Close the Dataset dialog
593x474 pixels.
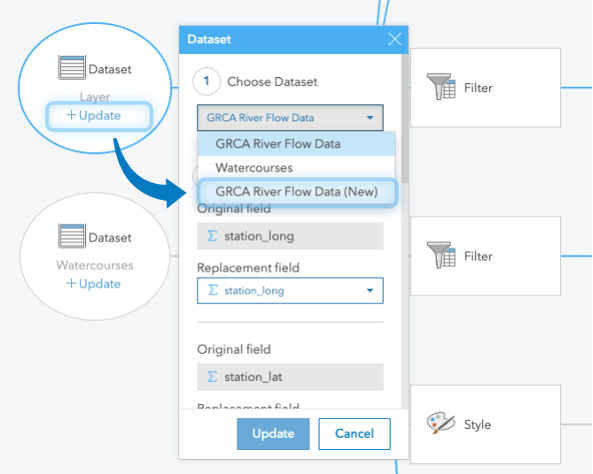coord(395,39)
